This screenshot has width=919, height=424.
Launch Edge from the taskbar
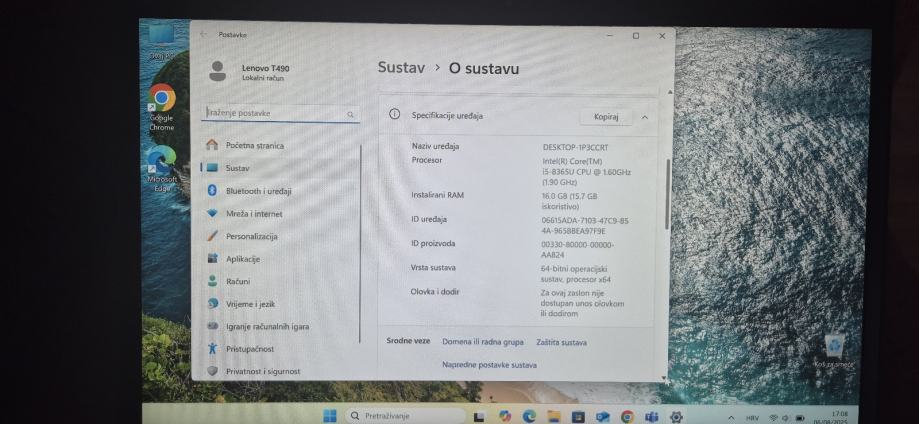(529, 416)
